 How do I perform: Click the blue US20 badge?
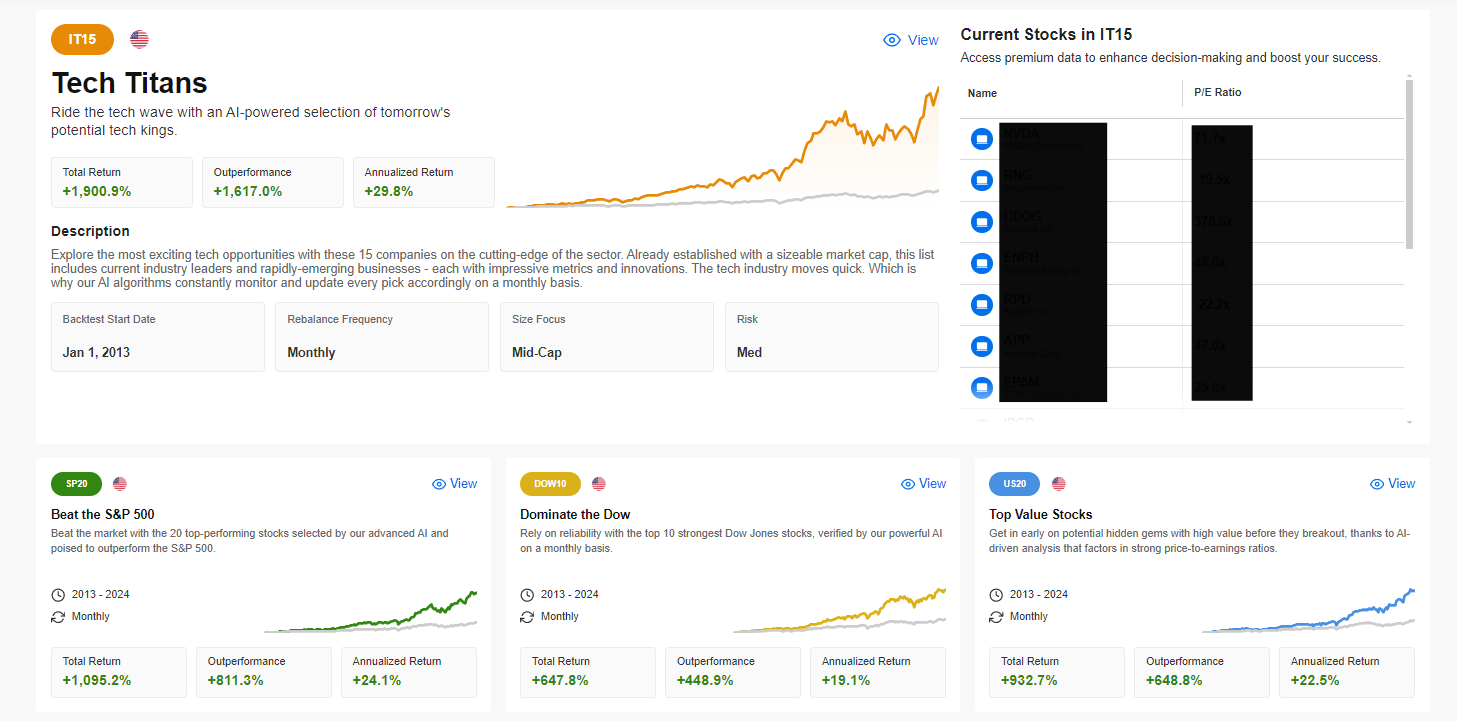point(1014,484)
